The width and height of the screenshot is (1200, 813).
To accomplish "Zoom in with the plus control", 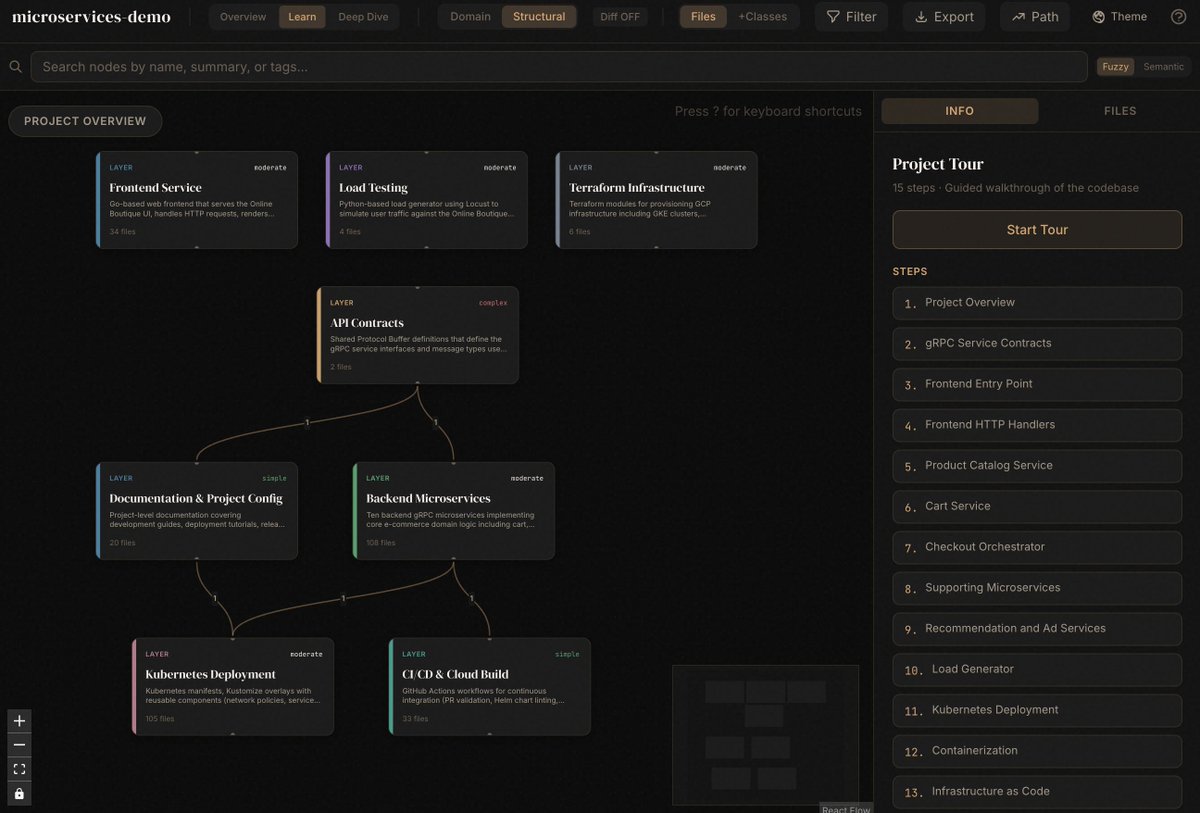I will click(x=19, y=721).
